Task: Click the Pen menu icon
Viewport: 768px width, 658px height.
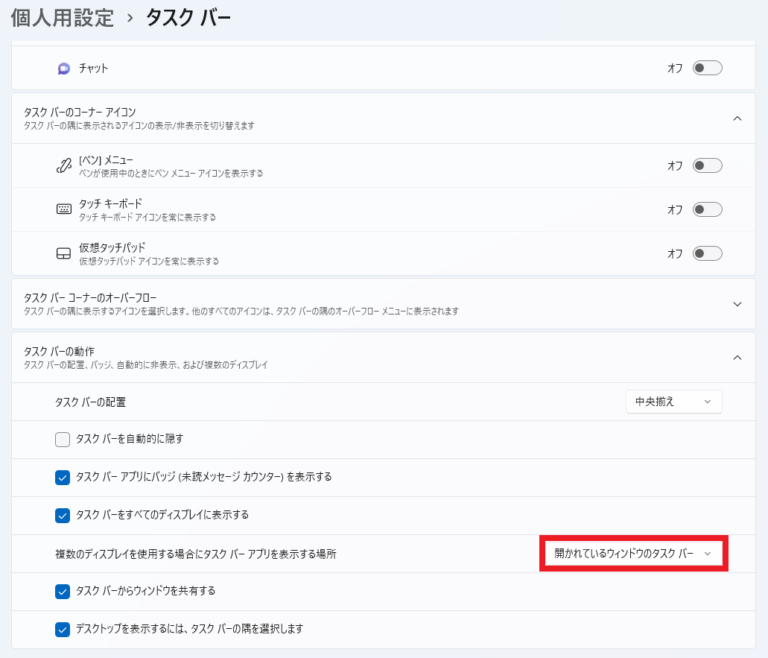Action: pos(64,166)
